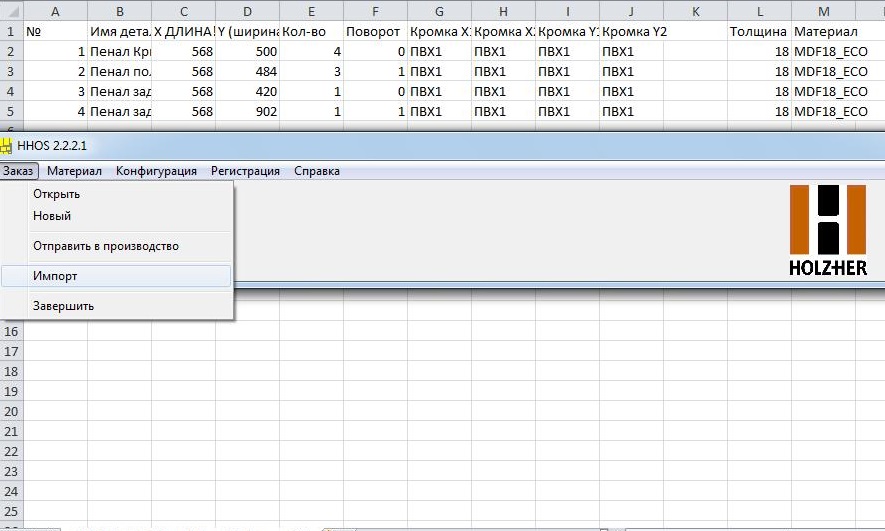Select spreadsheet column F header
Viewport: 885px width, 531px height.
tap(375, 11)
